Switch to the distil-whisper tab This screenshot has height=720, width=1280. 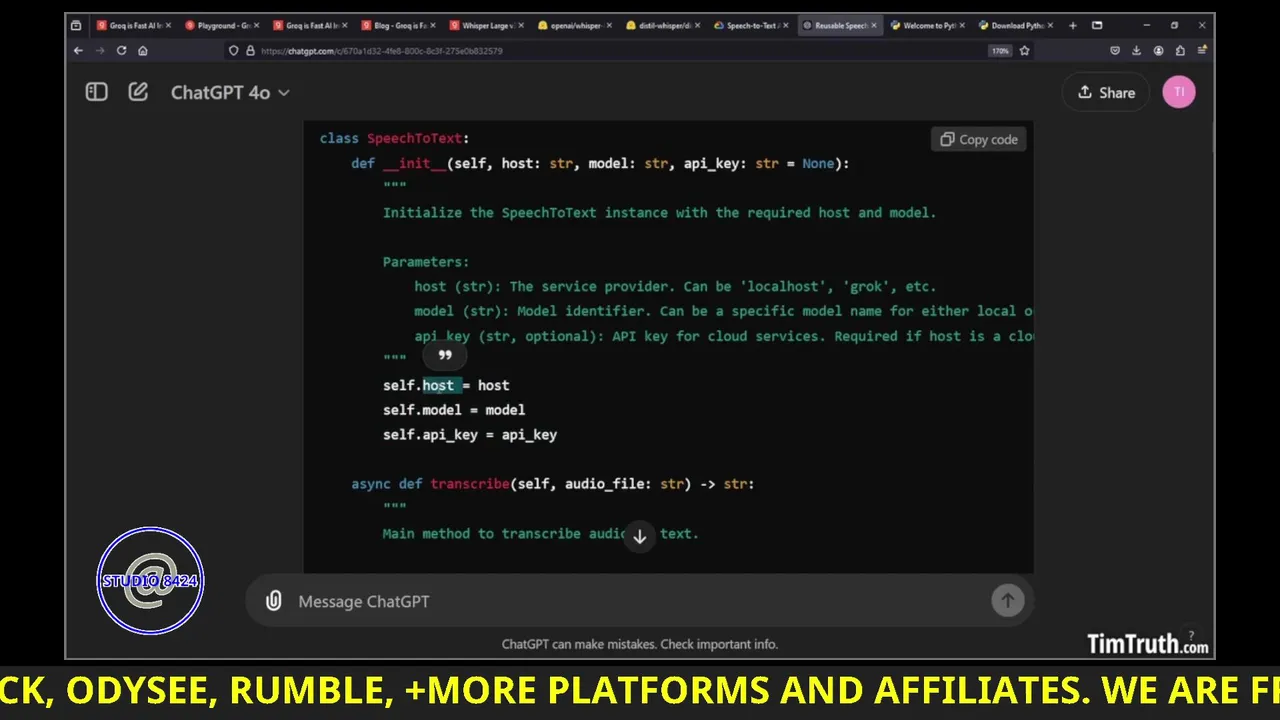[664, 26]
